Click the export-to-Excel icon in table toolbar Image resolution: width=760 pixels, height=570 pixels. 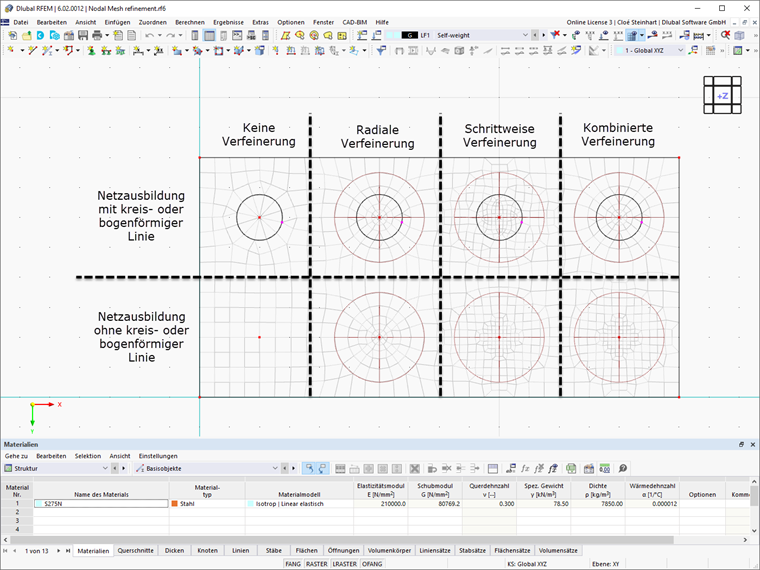tap(571, 468)
